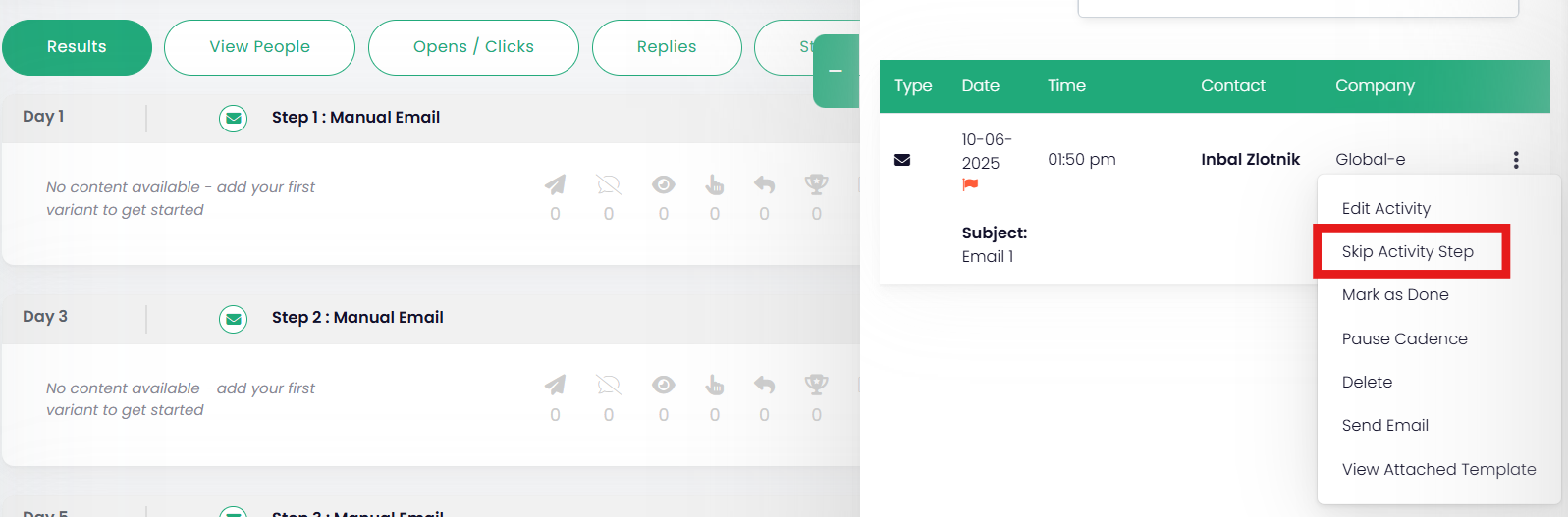Click the Results button

(x=77, y=47)
